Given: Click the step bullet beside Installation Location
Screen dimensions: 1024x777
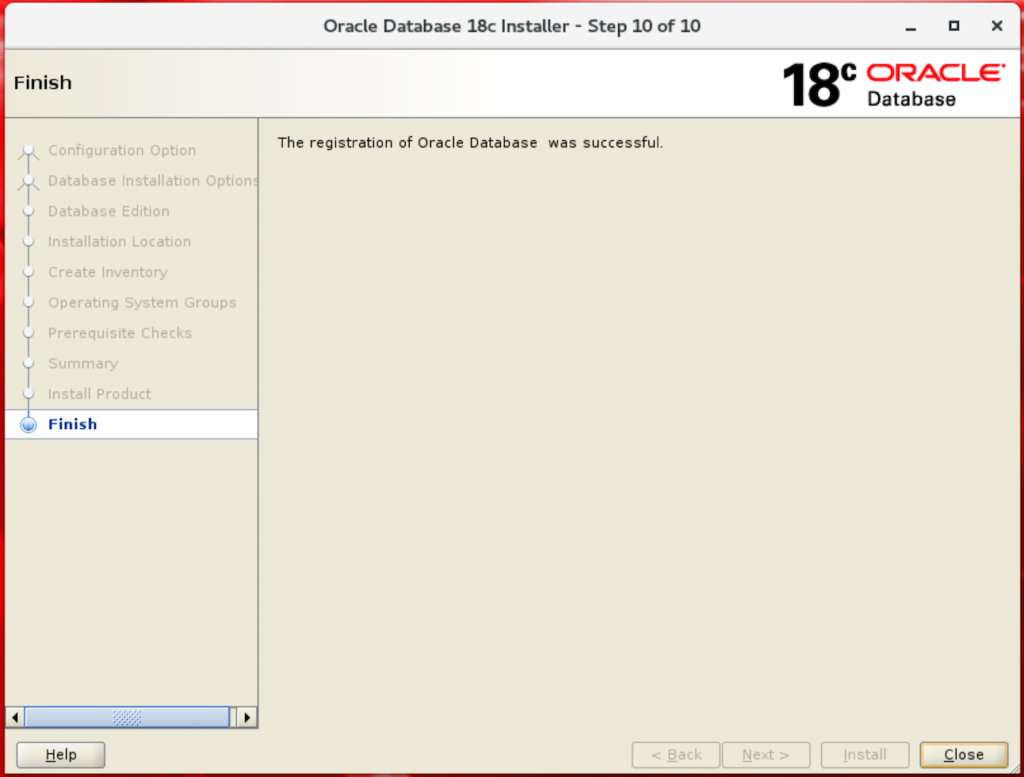Looking at the screenshot, I should click(x=28, y=242).
